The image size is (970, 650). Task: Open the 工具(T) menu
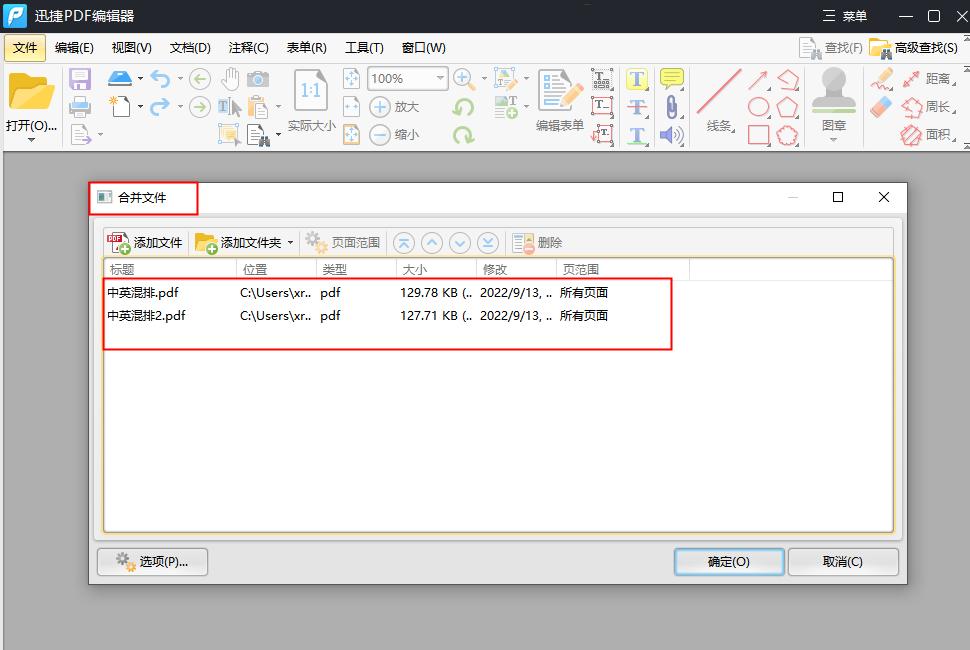364,47
